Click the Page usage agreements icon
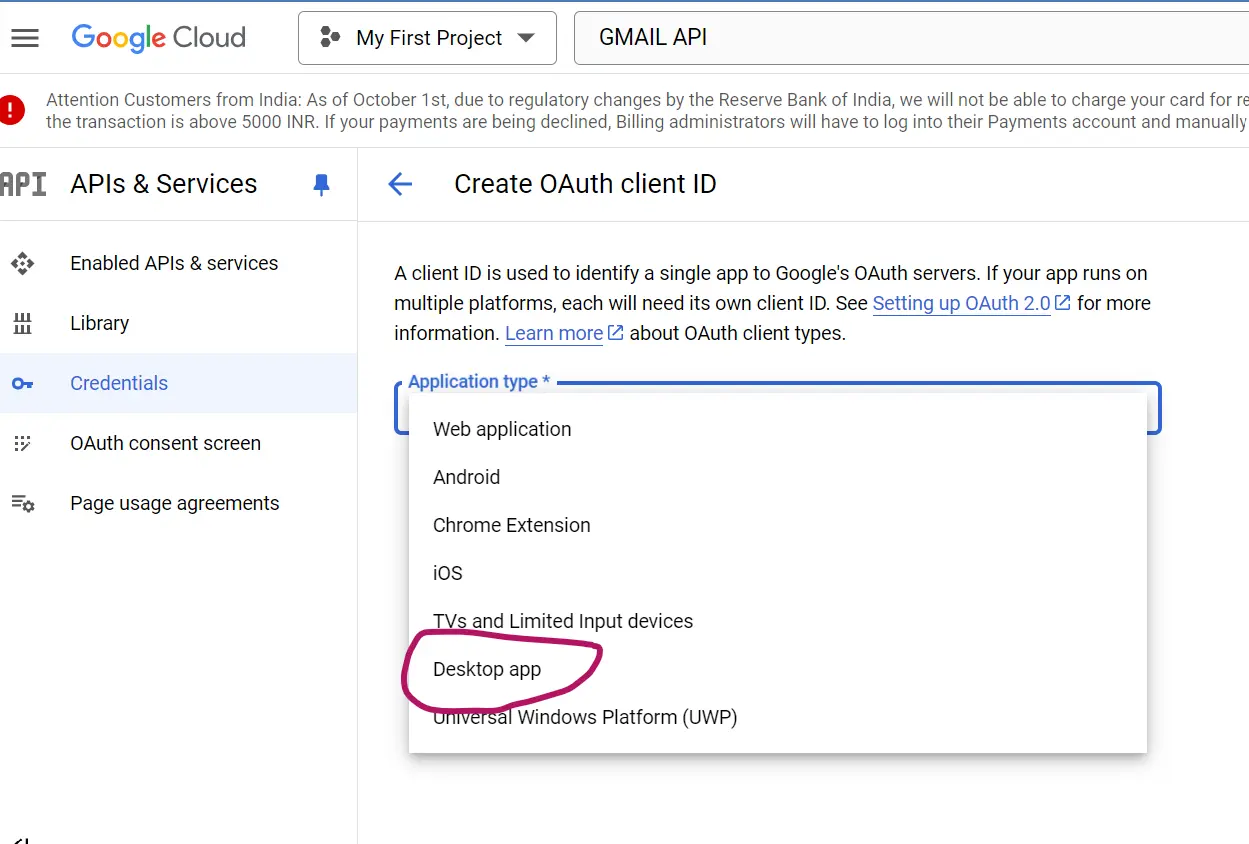Viewport: 1249px width, 844px height. pyautogui.click(x=22, y=503)
